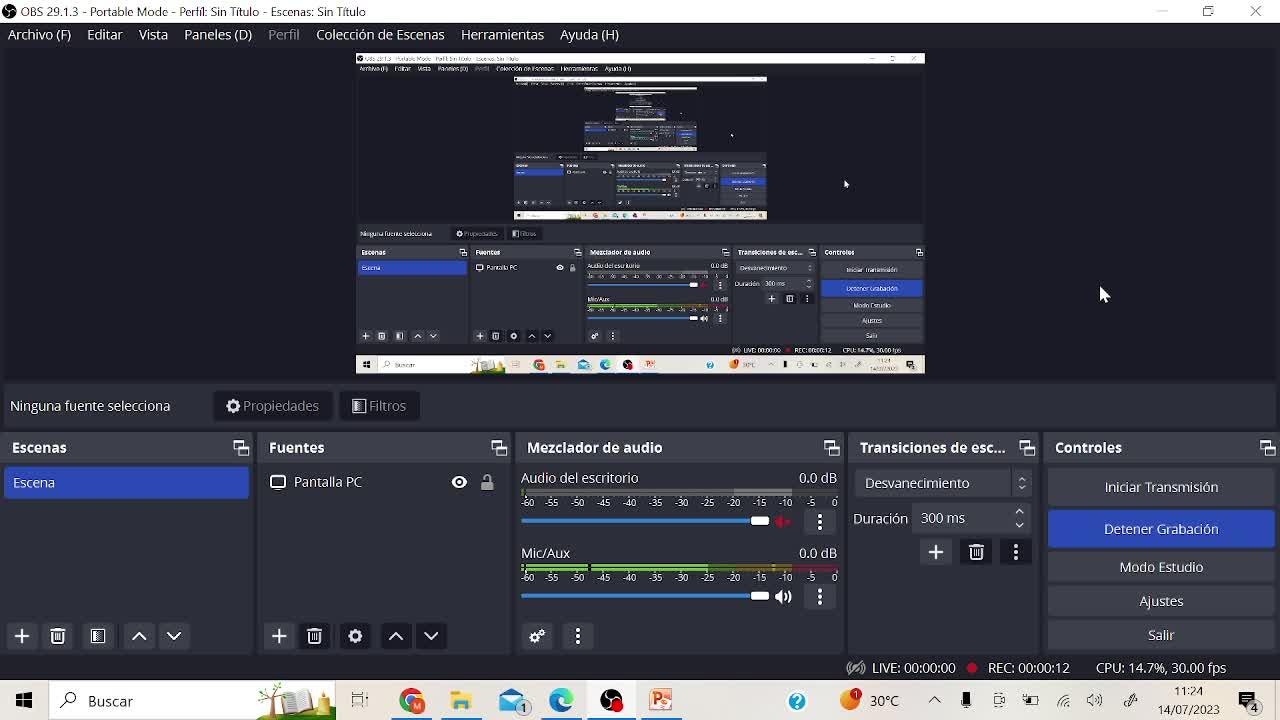This screenshot has height=720, width=1280.
Task: Move source down in Fuentes list
Action: click(431, 636)
